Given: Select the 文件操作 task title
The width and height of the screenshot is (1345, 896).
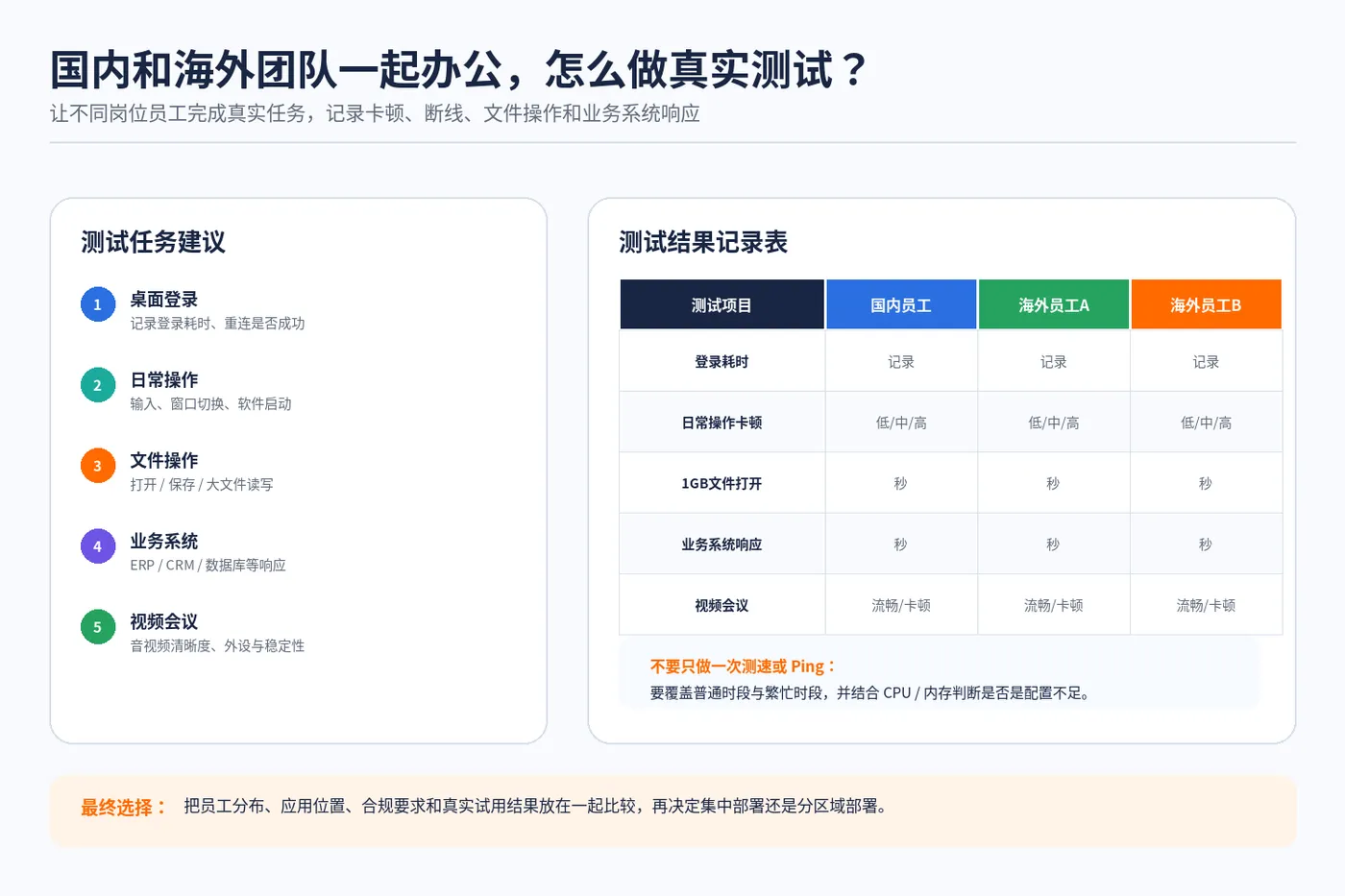Looking at the screenshot, I should point(164,461).
